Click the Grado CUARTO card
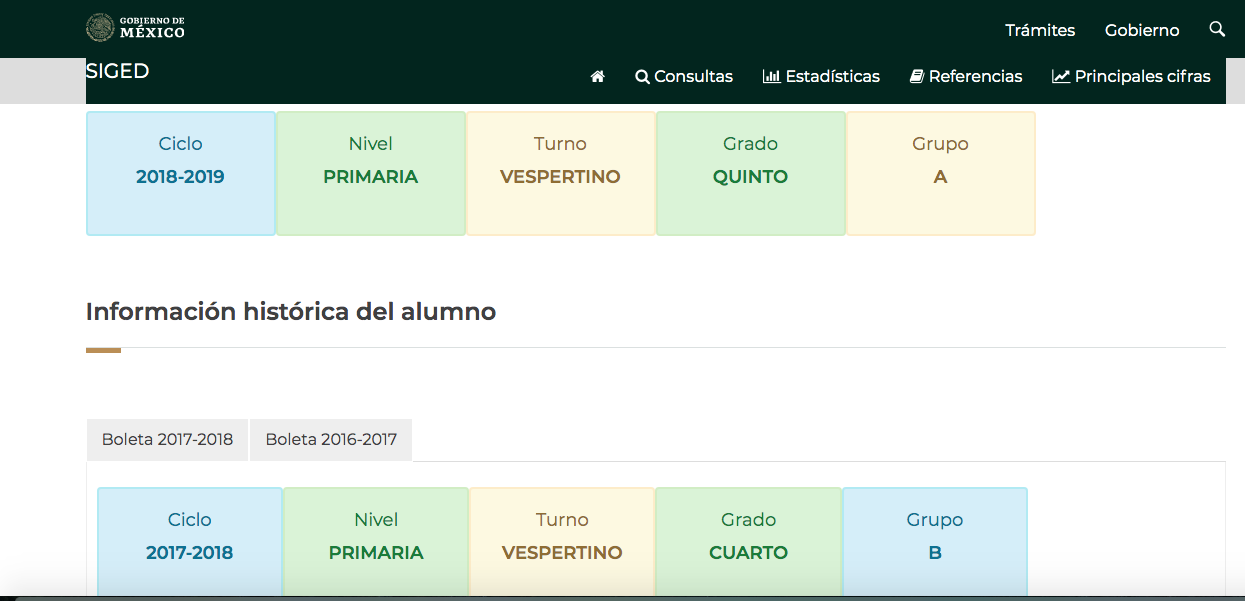 coord(748,541)
